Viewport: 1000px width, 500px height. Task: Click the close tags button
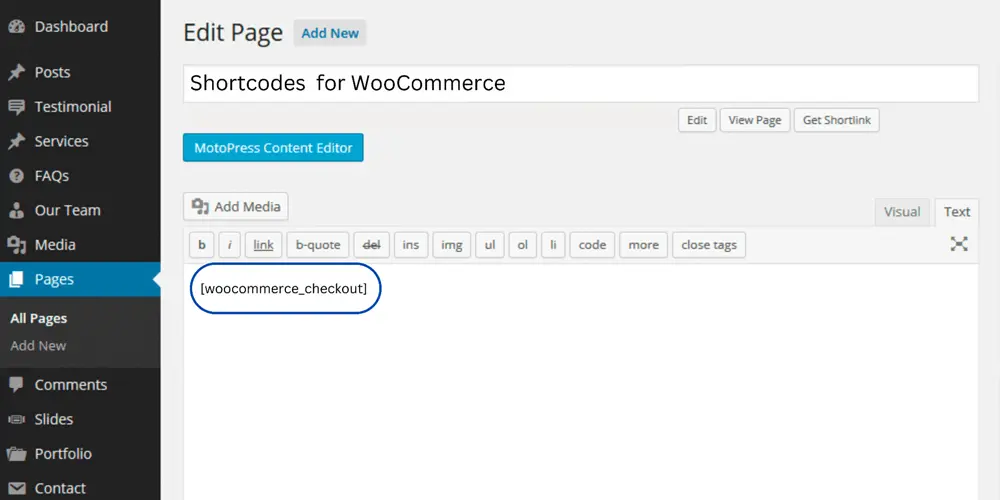click(709, 245)
